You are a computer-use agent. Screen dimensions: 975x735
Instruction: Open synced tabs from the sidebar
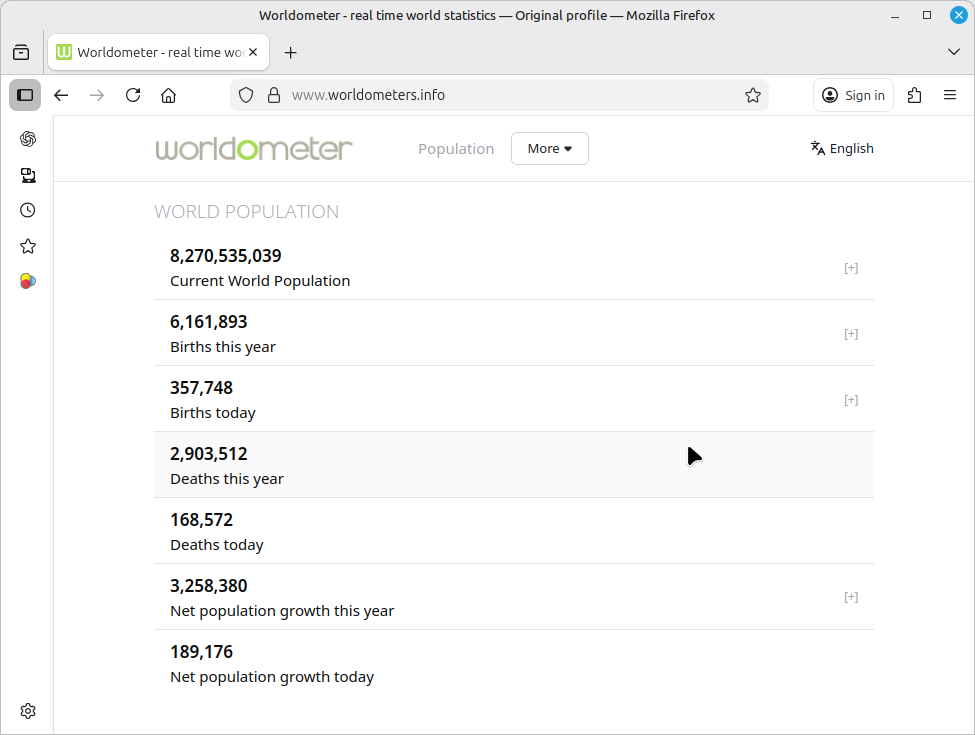28,175
